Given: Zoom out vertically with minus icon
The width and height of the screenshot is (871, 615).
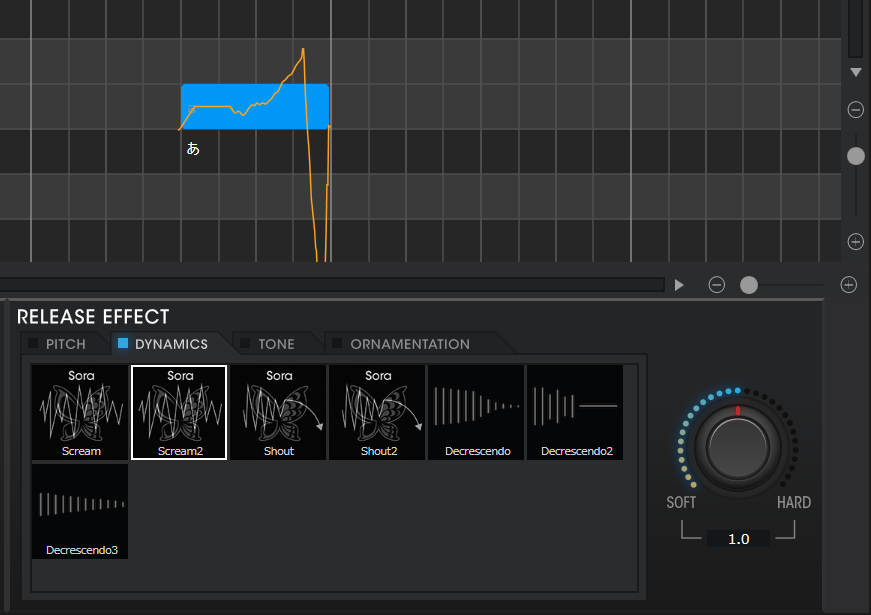Looking at the screenshot, I should coord(855,109).
